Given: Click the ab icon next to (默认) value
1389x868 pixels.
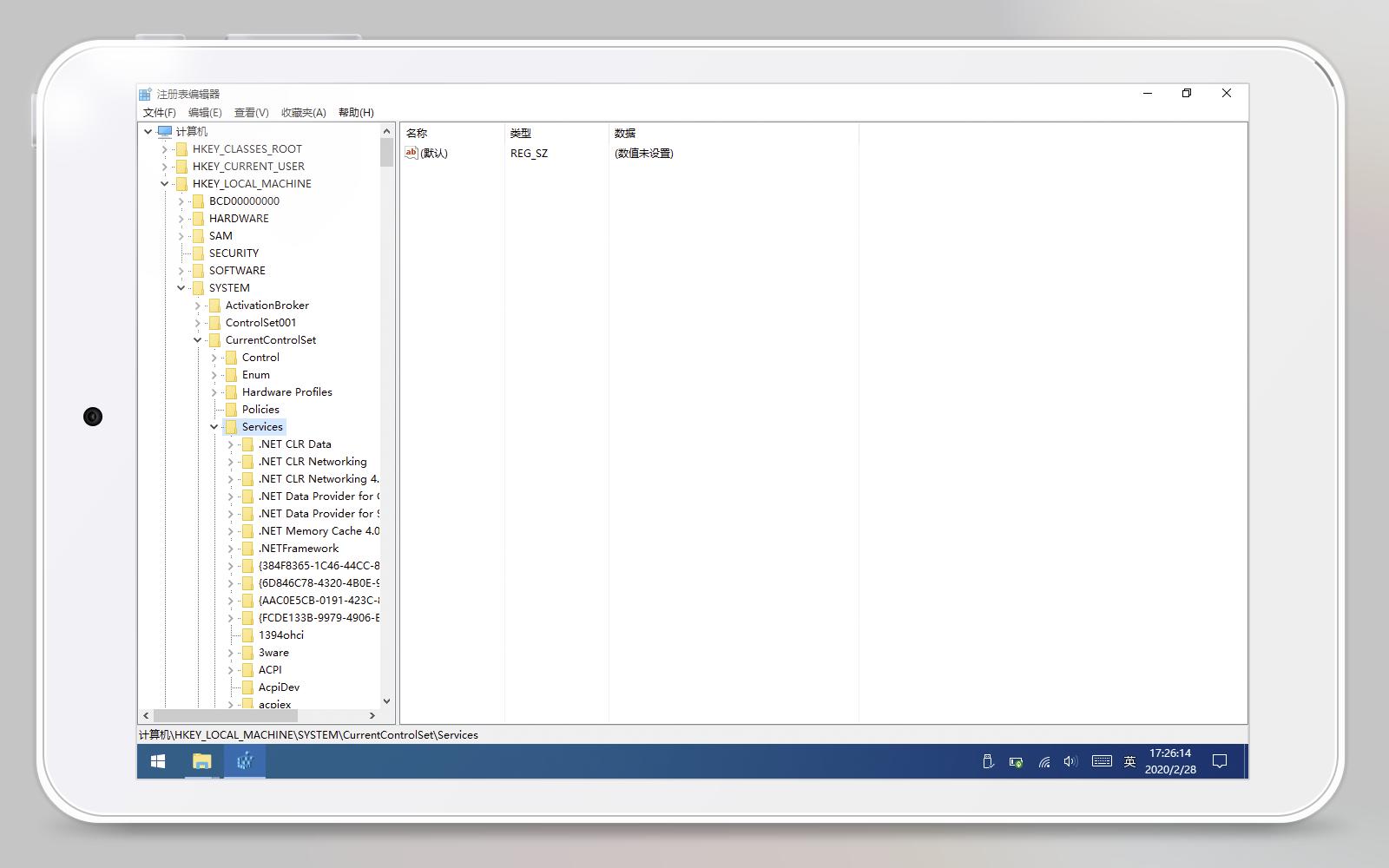Looking at the screenshot, I should point(411,153).
